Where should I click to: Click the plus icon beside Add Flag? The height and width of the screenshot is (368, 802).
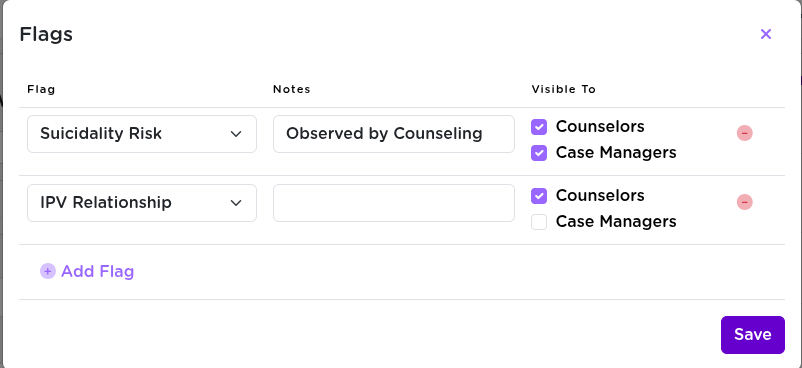tap(48, 271)
